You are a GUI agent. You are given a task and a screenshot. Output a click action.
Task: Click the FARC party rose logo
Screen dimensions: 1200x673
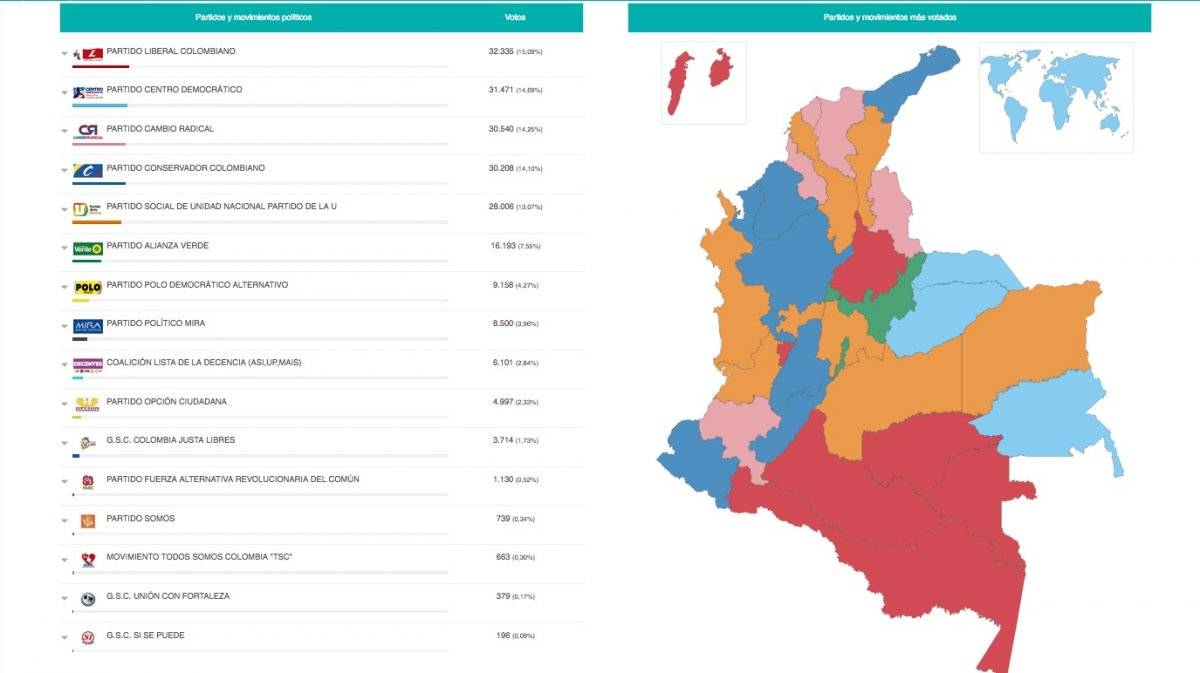pos(88,481)
